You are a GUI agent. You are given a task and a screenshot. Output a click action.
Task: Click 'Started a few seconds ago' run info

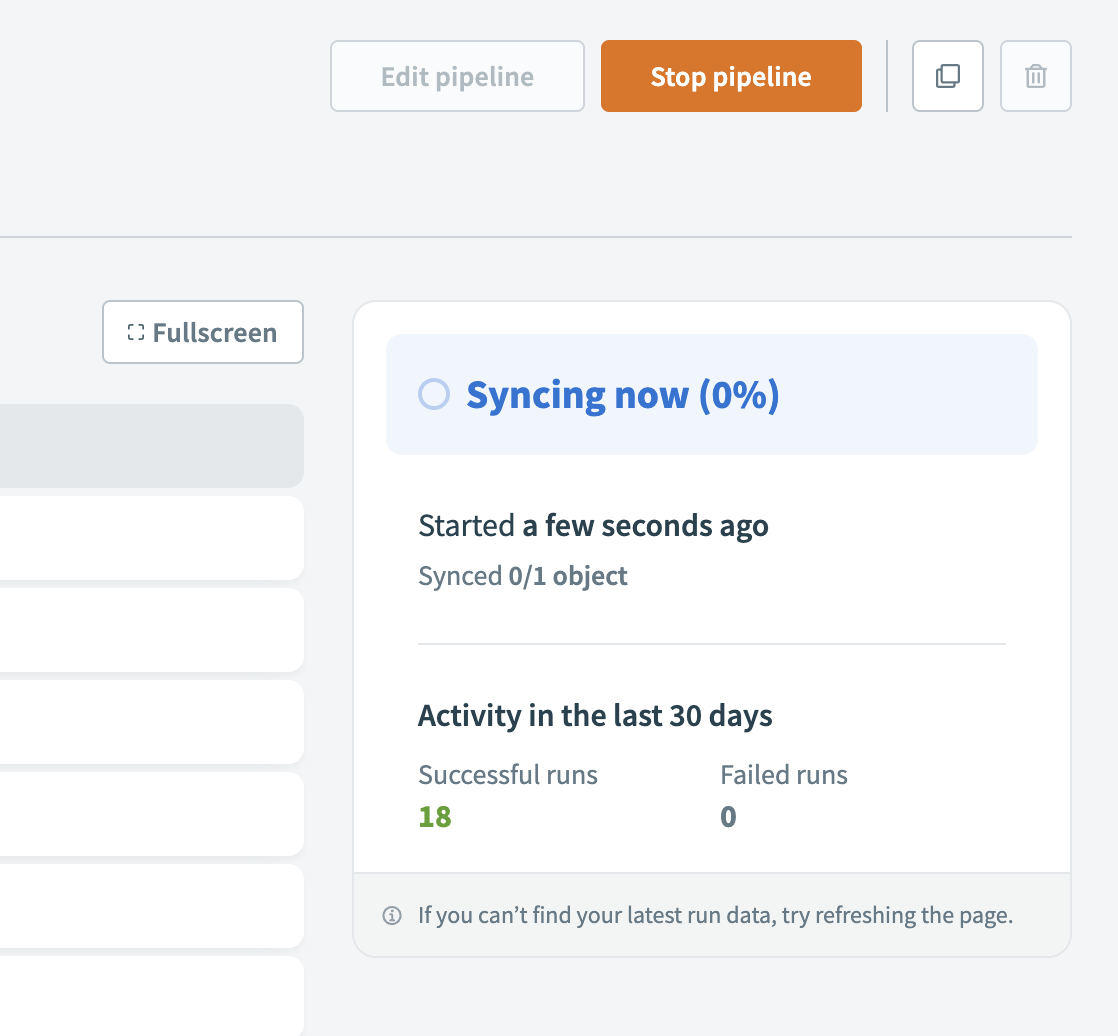click(x=593, y=525)
